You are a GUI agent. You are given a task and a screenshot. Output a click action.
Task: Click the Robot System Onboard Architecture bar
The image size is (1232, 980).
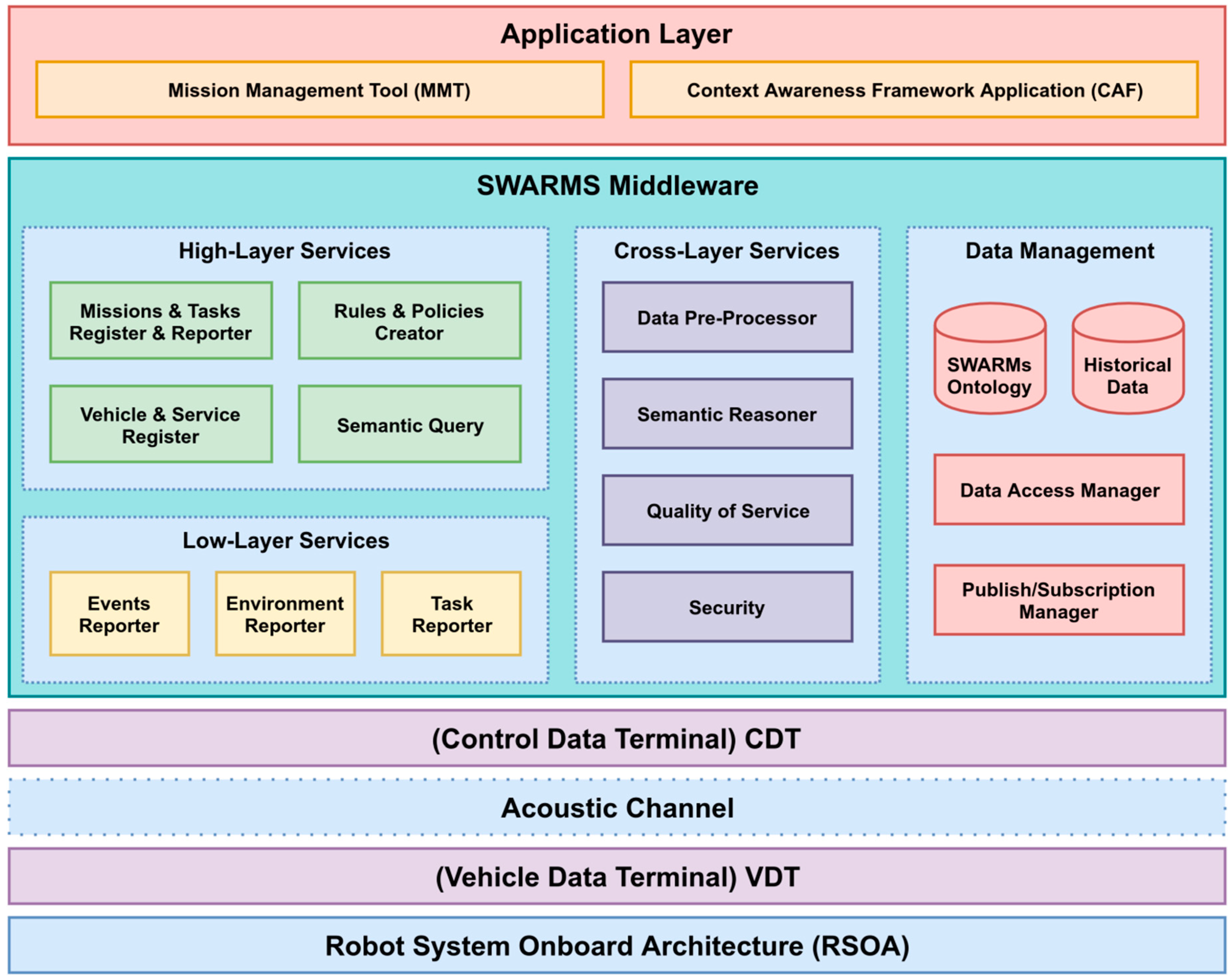point(616,945)
